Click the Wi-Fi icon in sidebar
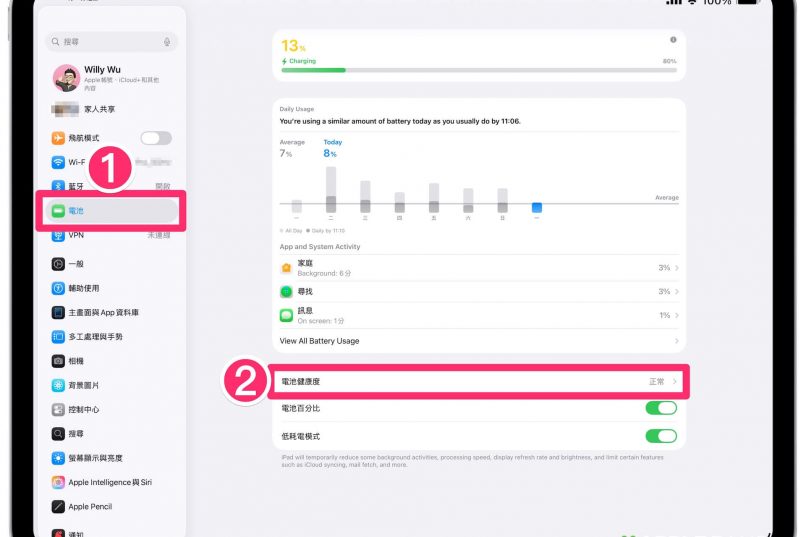 point(59,162)
